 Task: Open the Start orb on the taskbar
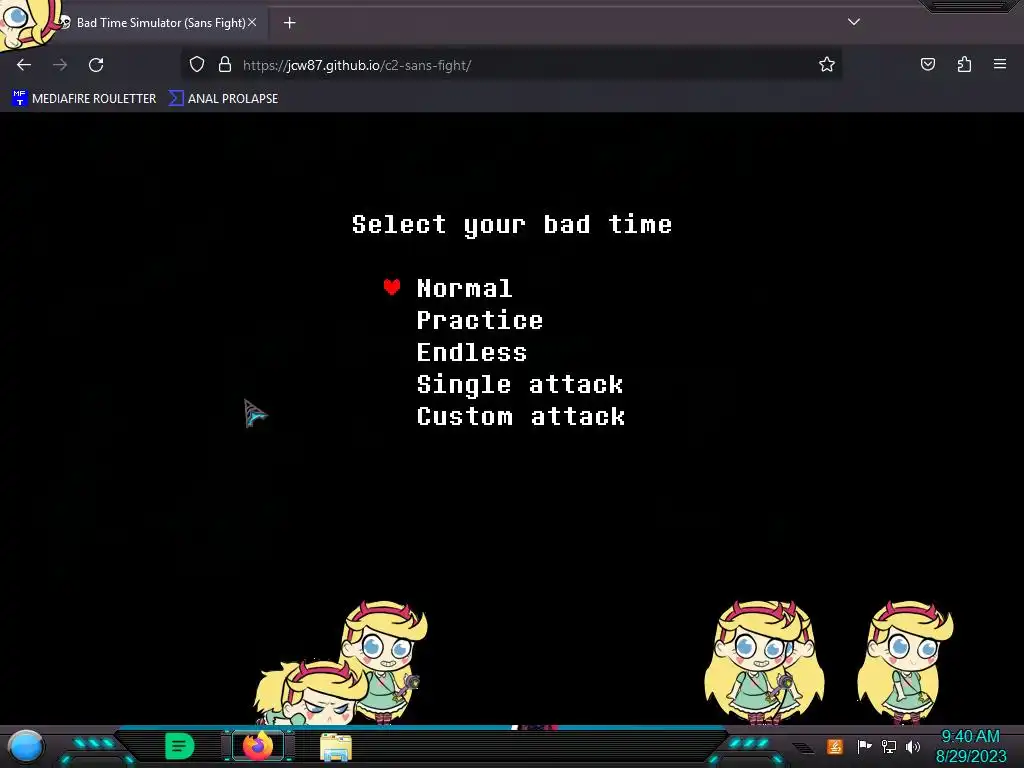25,747
